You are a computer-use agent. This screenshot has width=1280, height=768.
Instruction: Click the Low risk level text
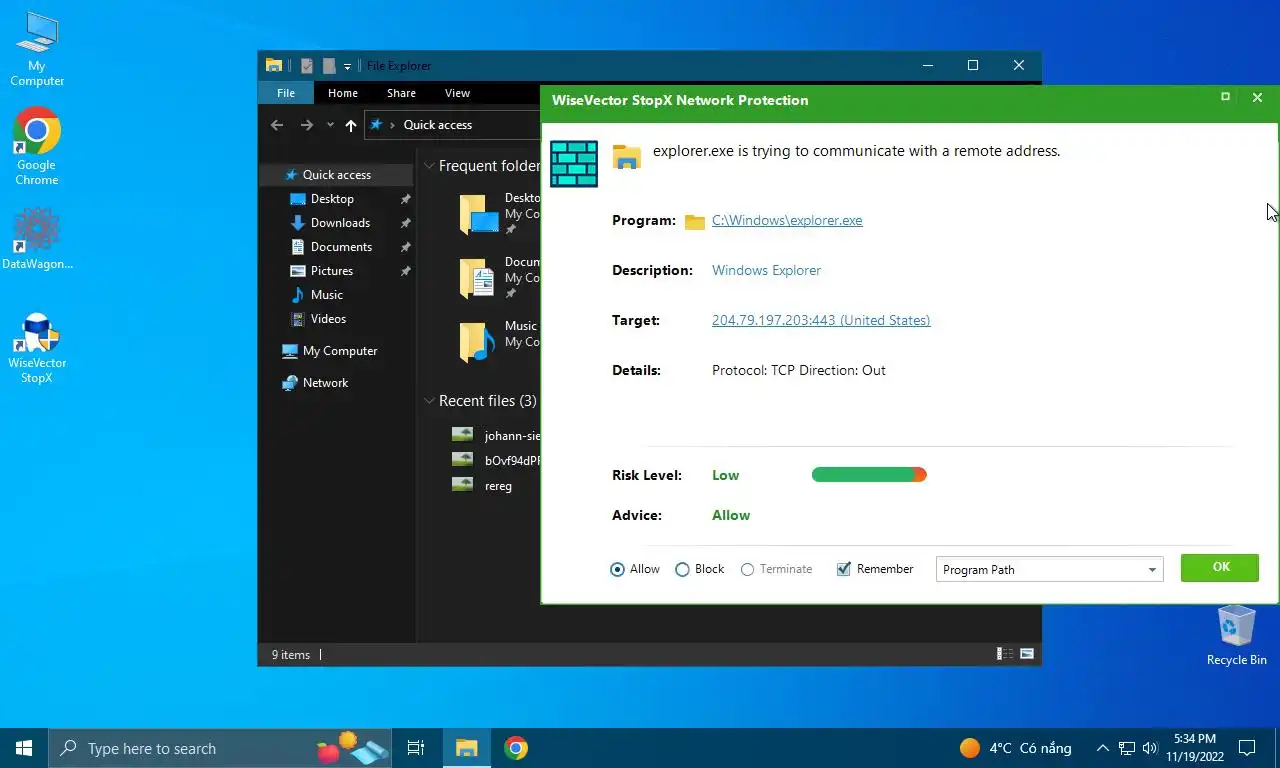(726, 475)
